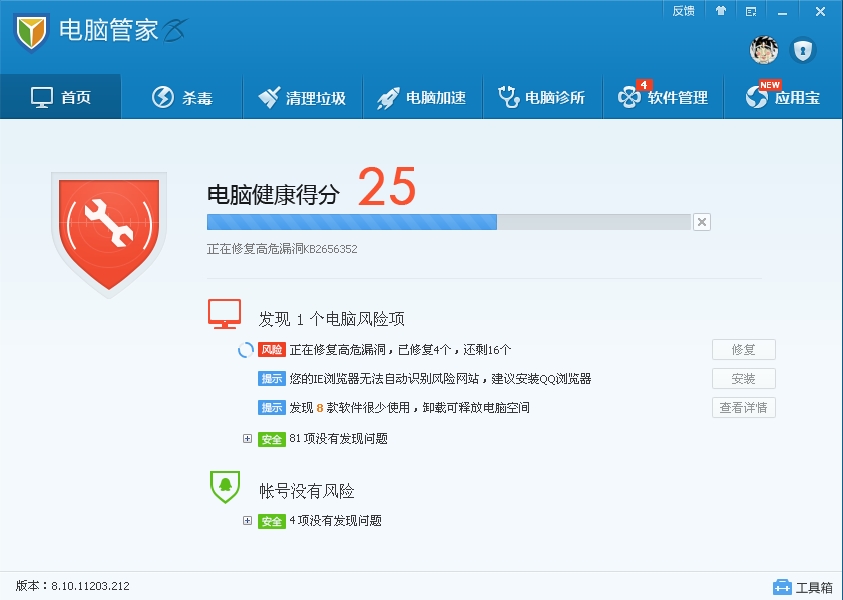Open the account protection lock shield icon
843x600 pixels.
point(803,51)
